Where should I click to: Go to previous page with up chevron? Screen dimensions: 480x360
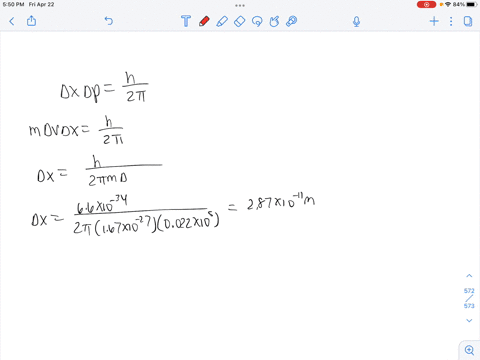[469, 276]
